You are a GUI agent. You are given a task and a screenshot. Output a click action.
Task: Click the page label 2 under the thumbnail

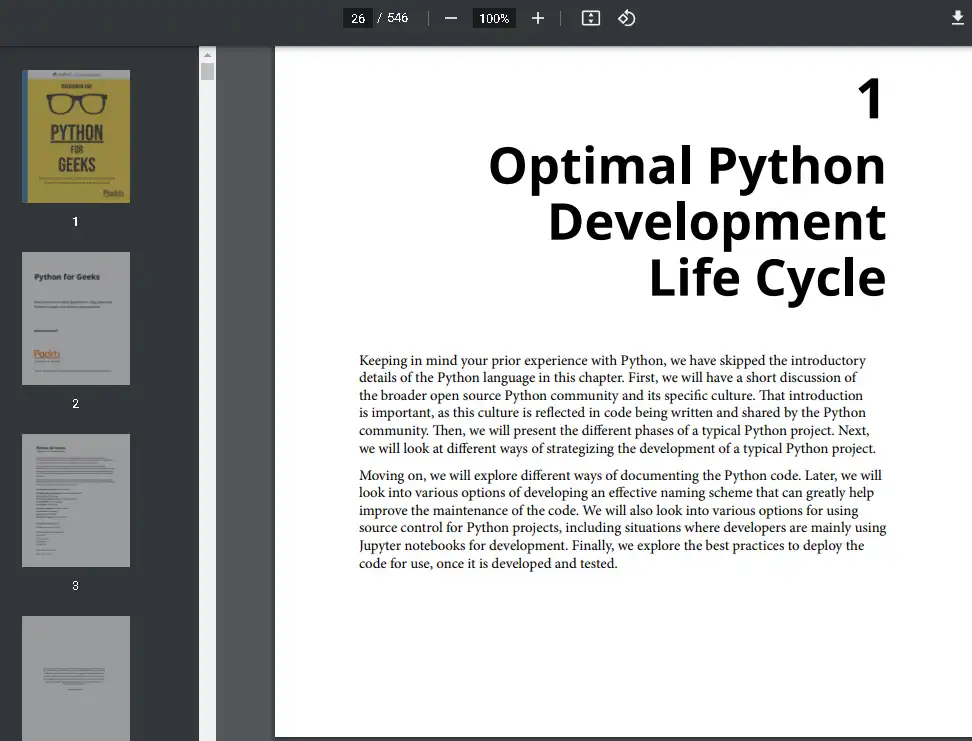pyautogui.click(x=76, y=404)
